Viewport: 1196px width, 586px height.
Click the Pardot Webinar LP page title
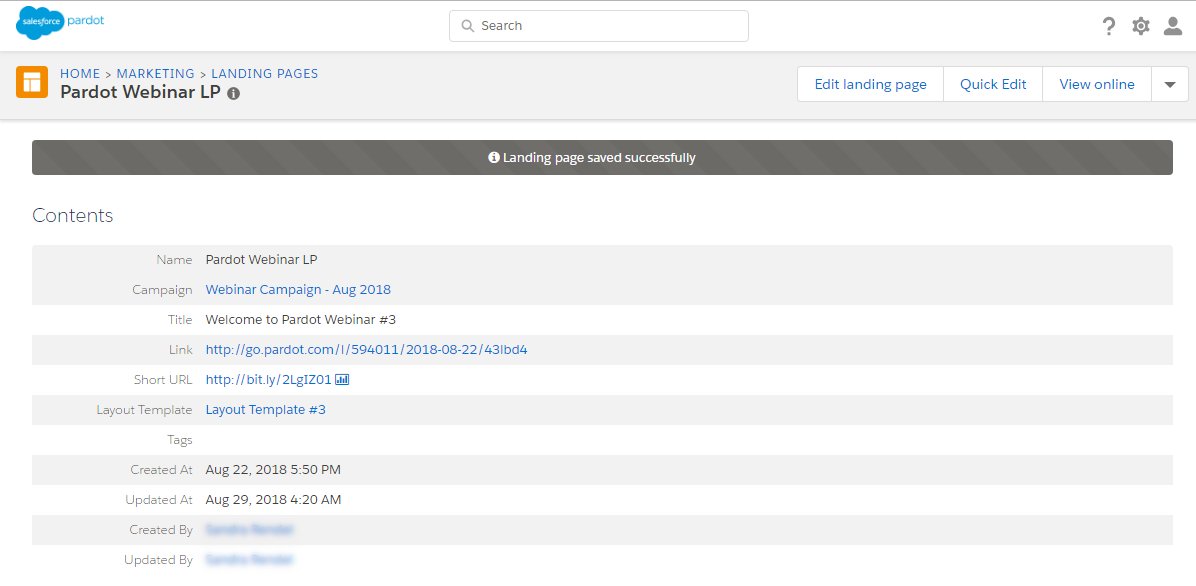140,92
